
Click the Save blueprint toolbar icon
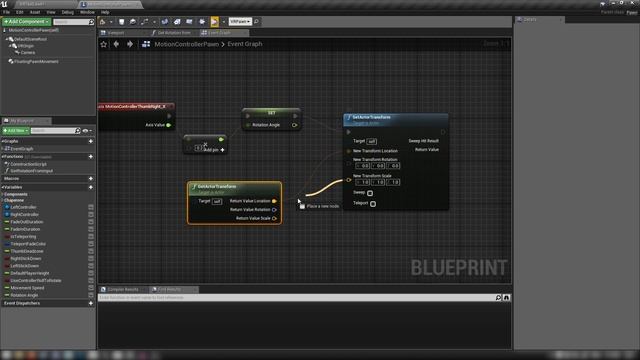point(121,22)
